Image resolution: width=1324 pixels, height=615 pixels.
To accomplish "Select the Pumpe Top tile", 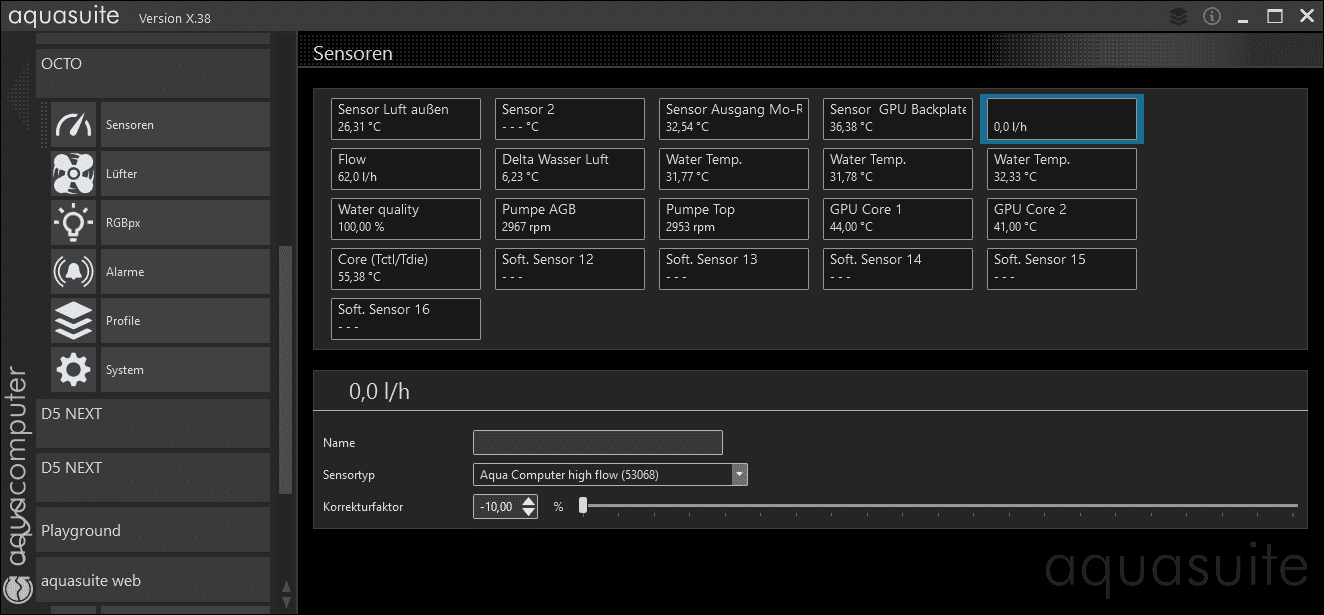I will pyautogui.click(x=734, y=219).
